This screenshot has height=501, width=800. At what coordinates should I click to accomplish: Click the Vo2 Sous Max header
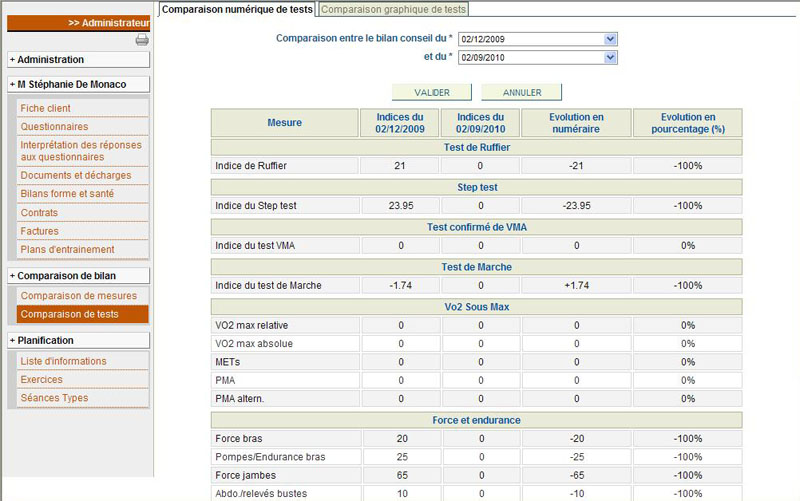477,307
